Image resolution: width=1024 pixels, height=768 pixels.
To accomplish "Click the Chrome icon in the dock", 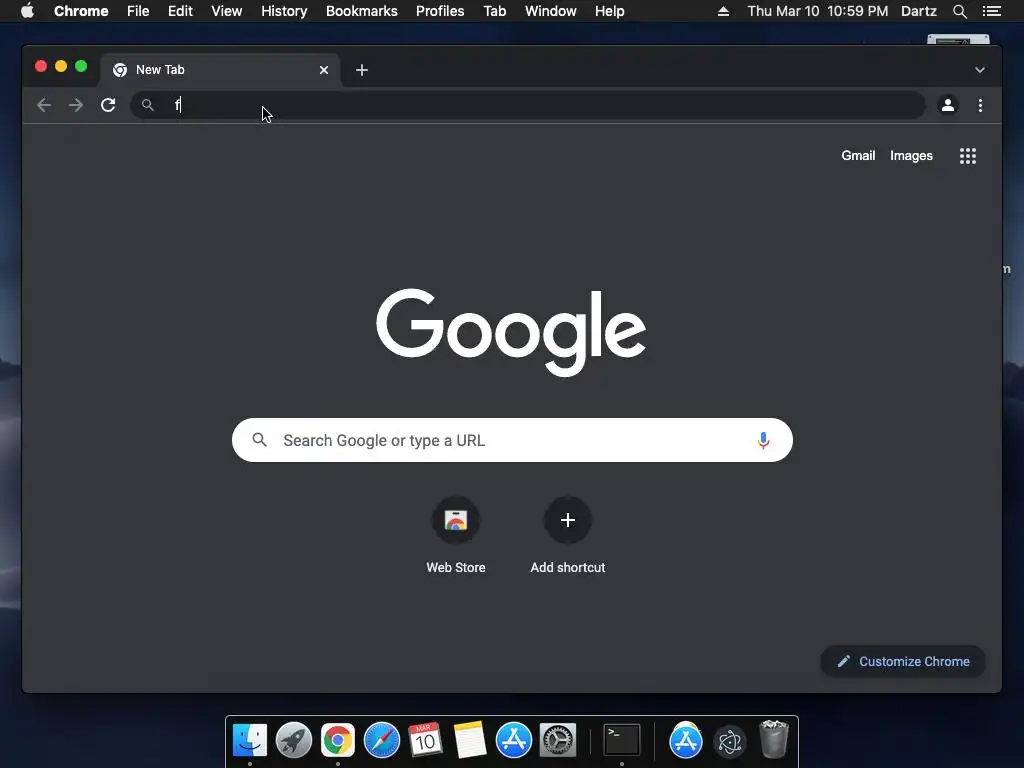I will [338, 741].
